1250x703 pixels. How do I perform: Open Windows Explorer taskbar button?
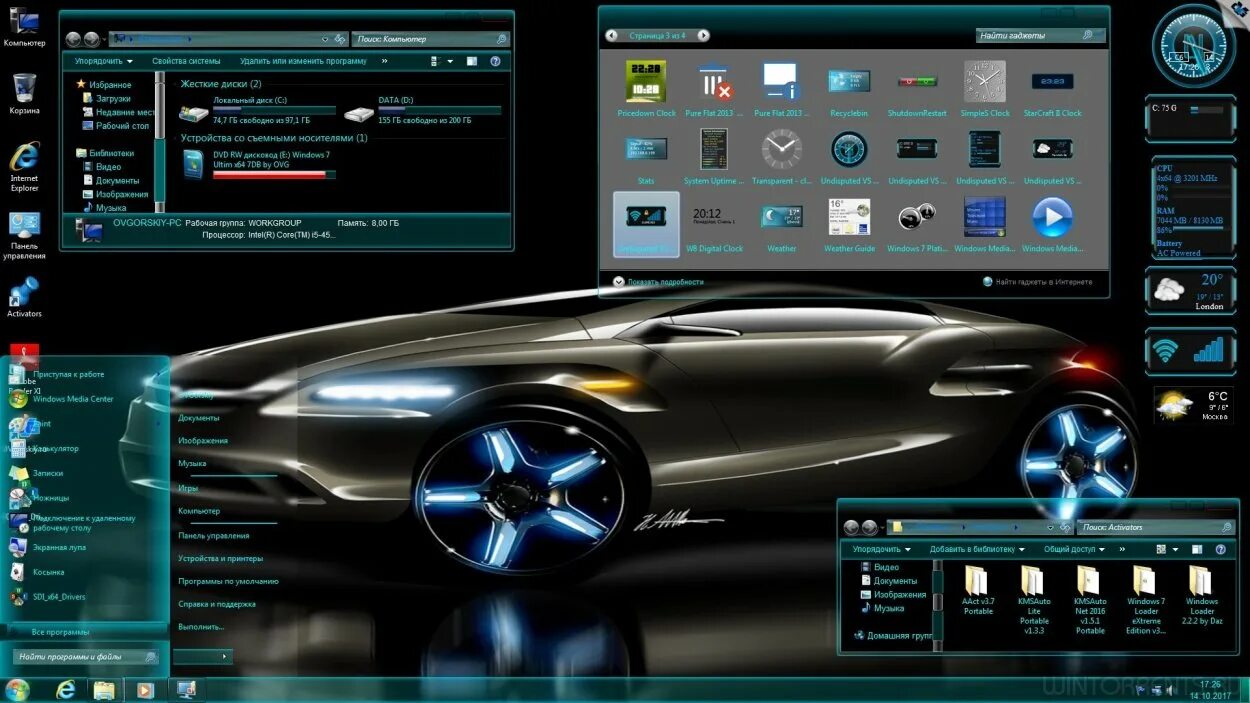click(104, 690)
